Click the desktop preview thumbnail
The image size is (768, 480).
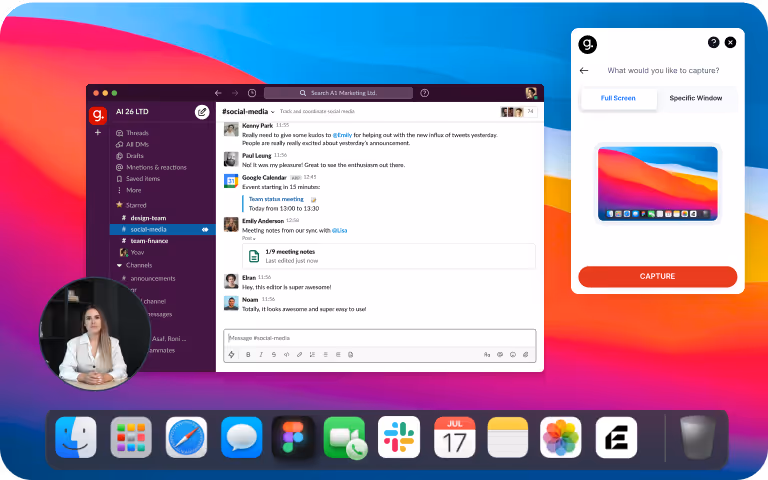[x=658, y=183]
